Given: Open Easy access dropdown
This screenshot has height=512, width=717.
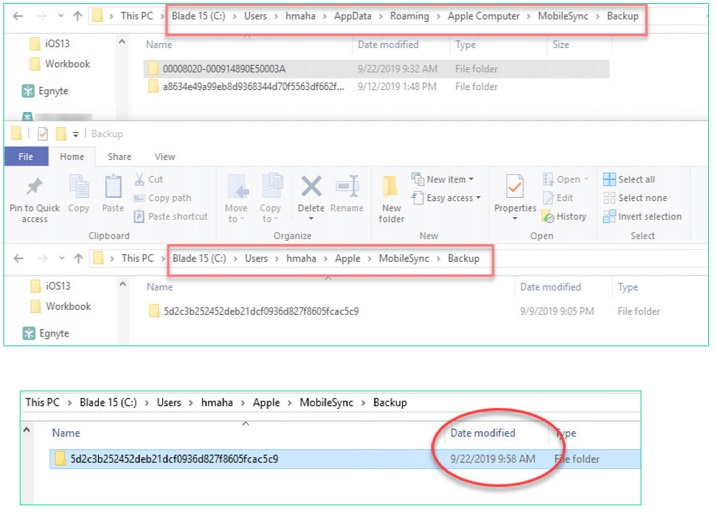Looking at the screenshot, I should click(x=446, y=198).
